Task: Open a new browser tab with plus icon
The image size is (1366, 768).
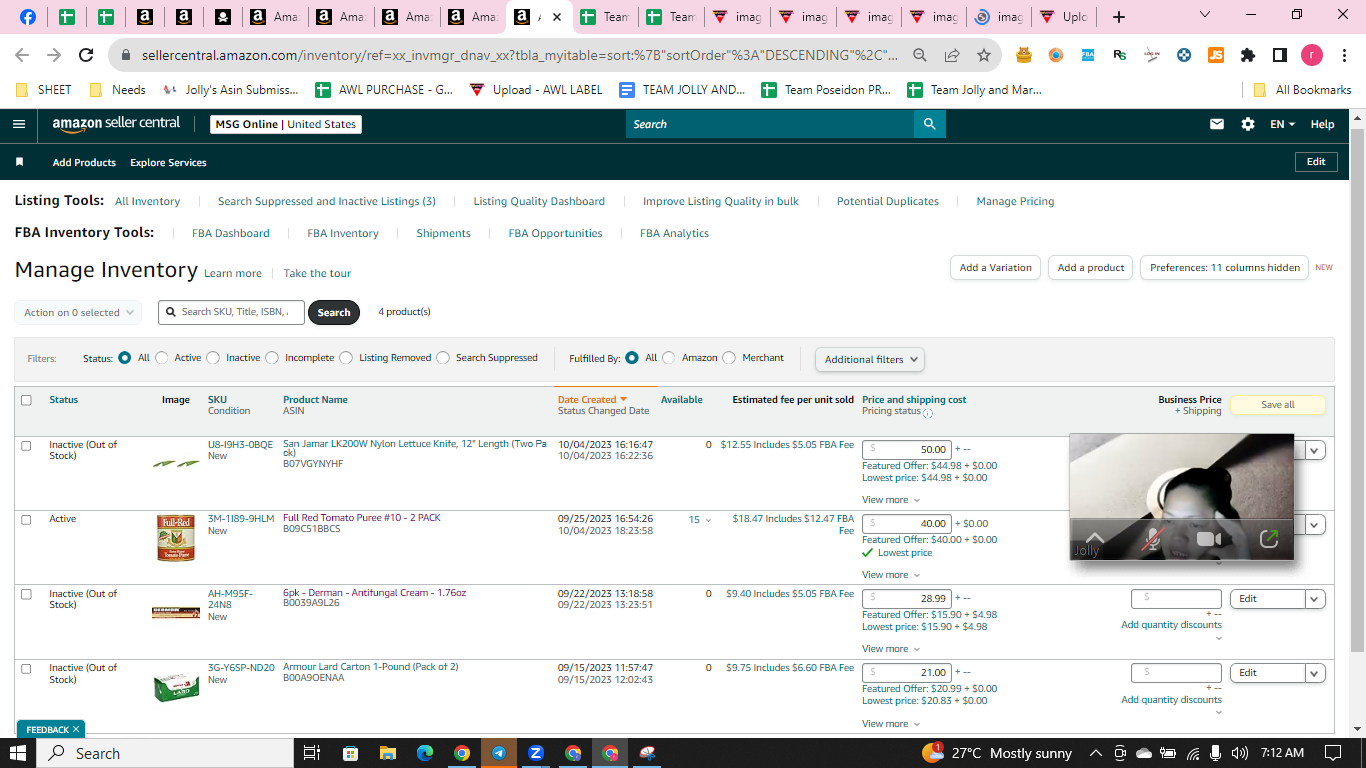Action: pyautogui.click(x=1119, y=17)
